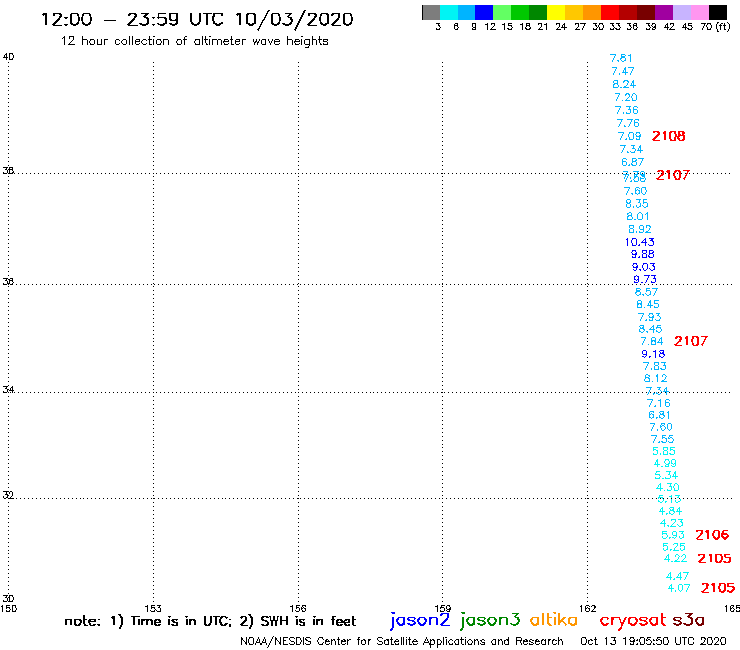Select the wave height value 4.30
The height and width of the screenshot is (650, 740).
click(x=667, y=488)
